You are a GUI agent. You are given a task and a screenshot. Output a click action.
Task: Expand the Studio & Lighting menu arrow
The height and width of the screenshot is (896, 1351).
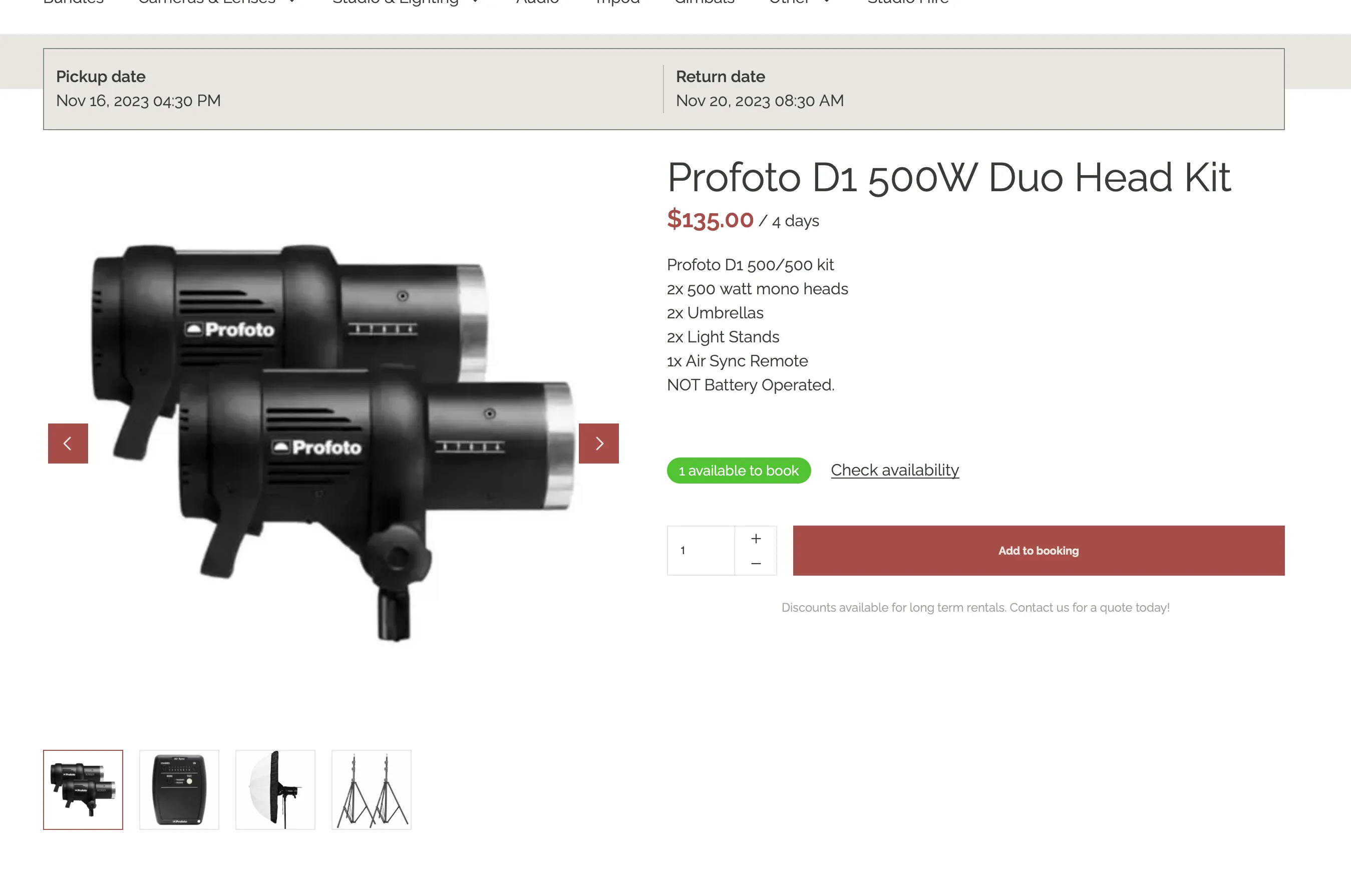click(x=476, y=2)
